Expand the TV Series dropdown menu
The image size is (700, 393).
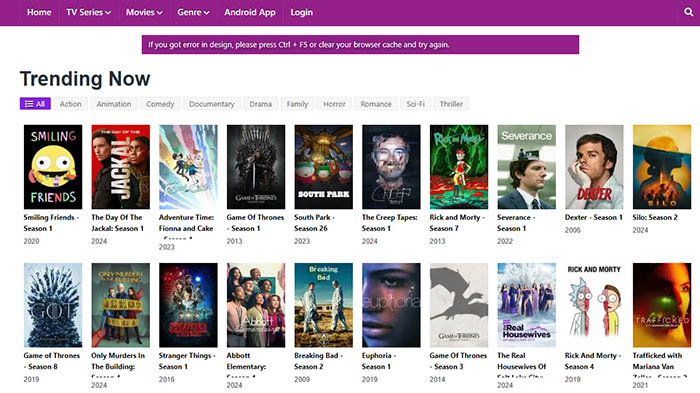pos(88,13)
